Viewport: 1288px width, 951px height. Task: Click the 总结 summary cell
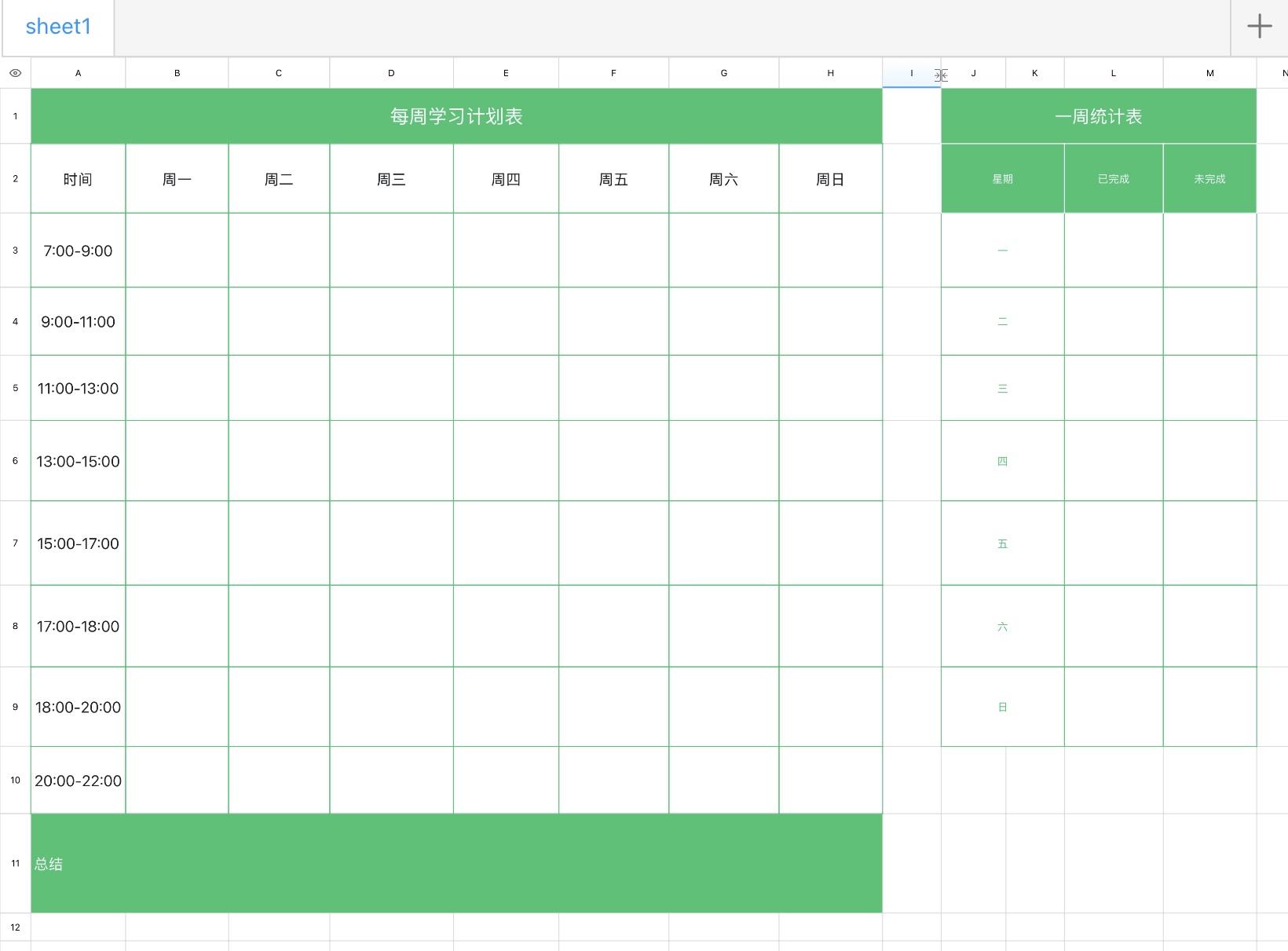click(x=456, y=863)
